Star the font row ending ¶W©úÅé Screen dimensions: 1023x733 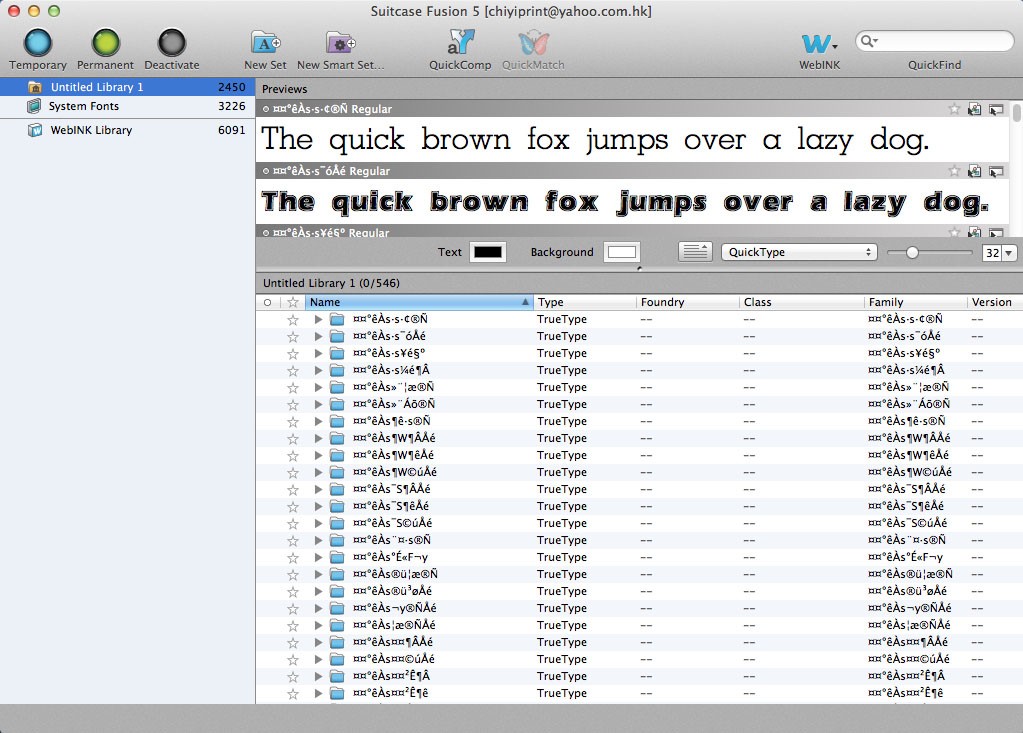(x=293, y=472)
